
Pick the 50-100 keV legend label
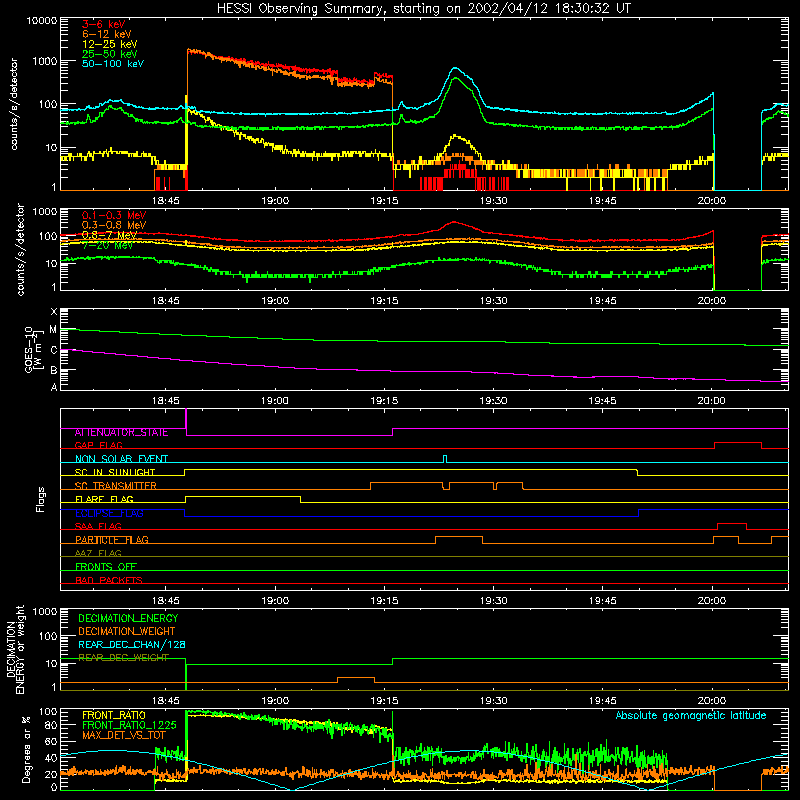pyautogui.click(x=113, y=64)
